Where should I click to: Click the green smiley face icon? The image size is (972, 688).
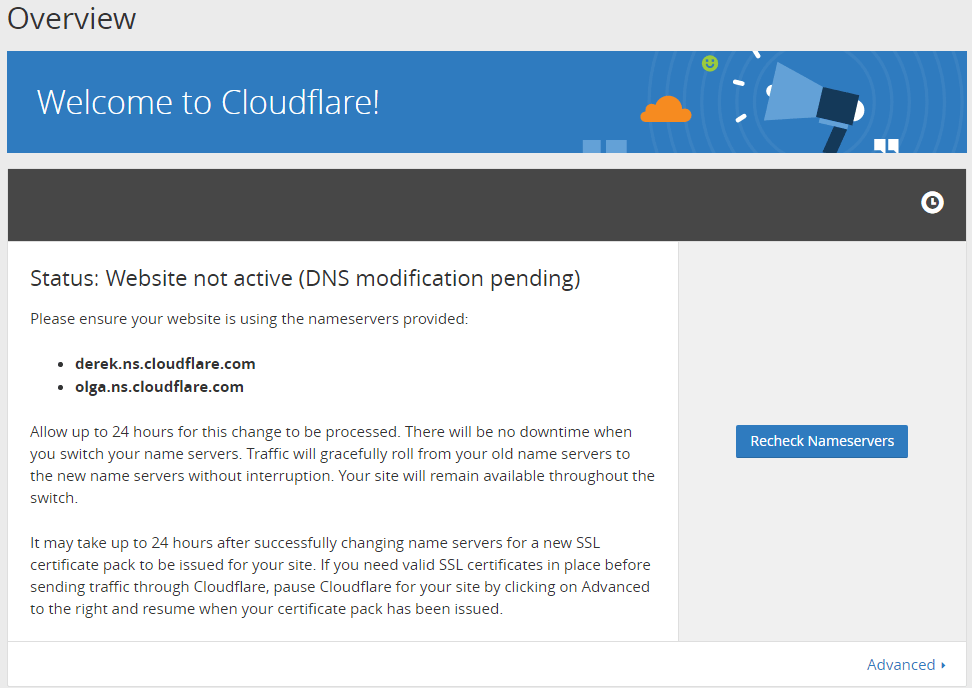pyautogui.click(x=710, y=63)
